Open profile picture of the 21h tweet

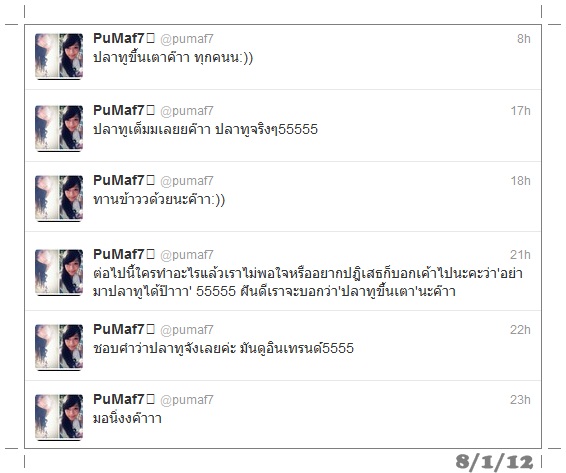pyautogui.click(x=59, y=272)
